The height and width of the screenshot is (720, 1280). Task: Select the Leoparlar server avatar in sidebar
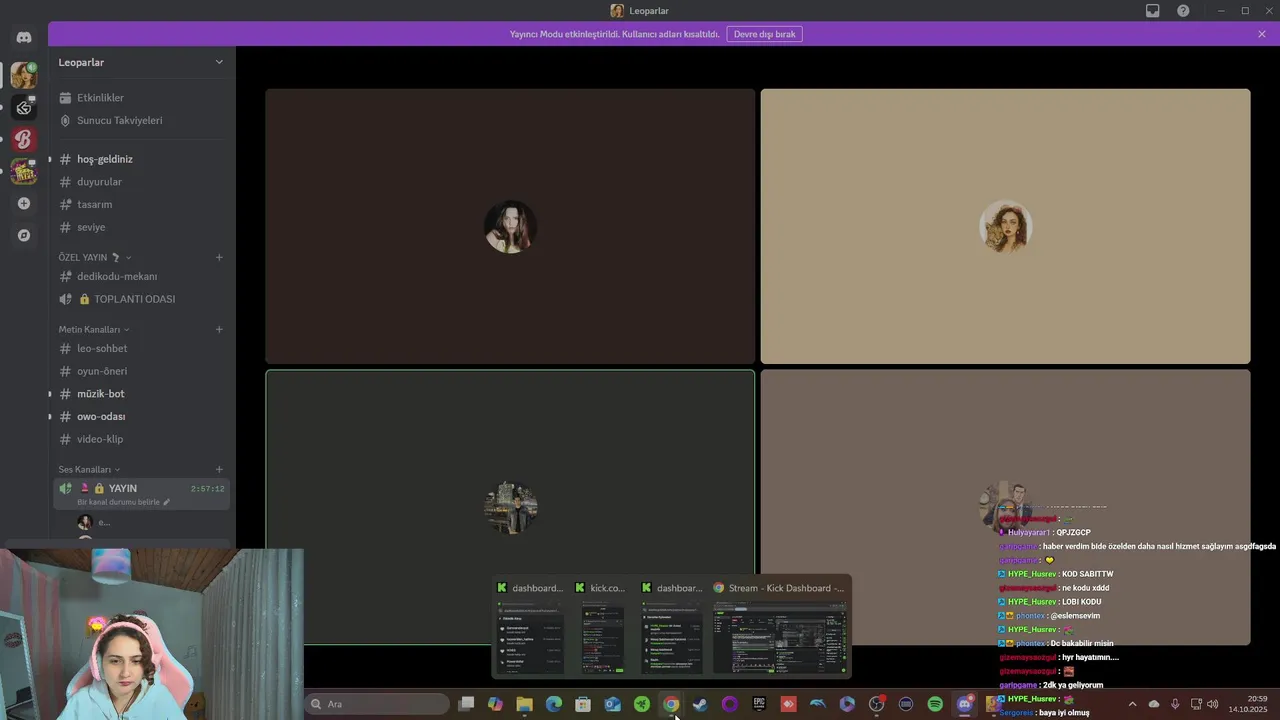click(24, 75)
